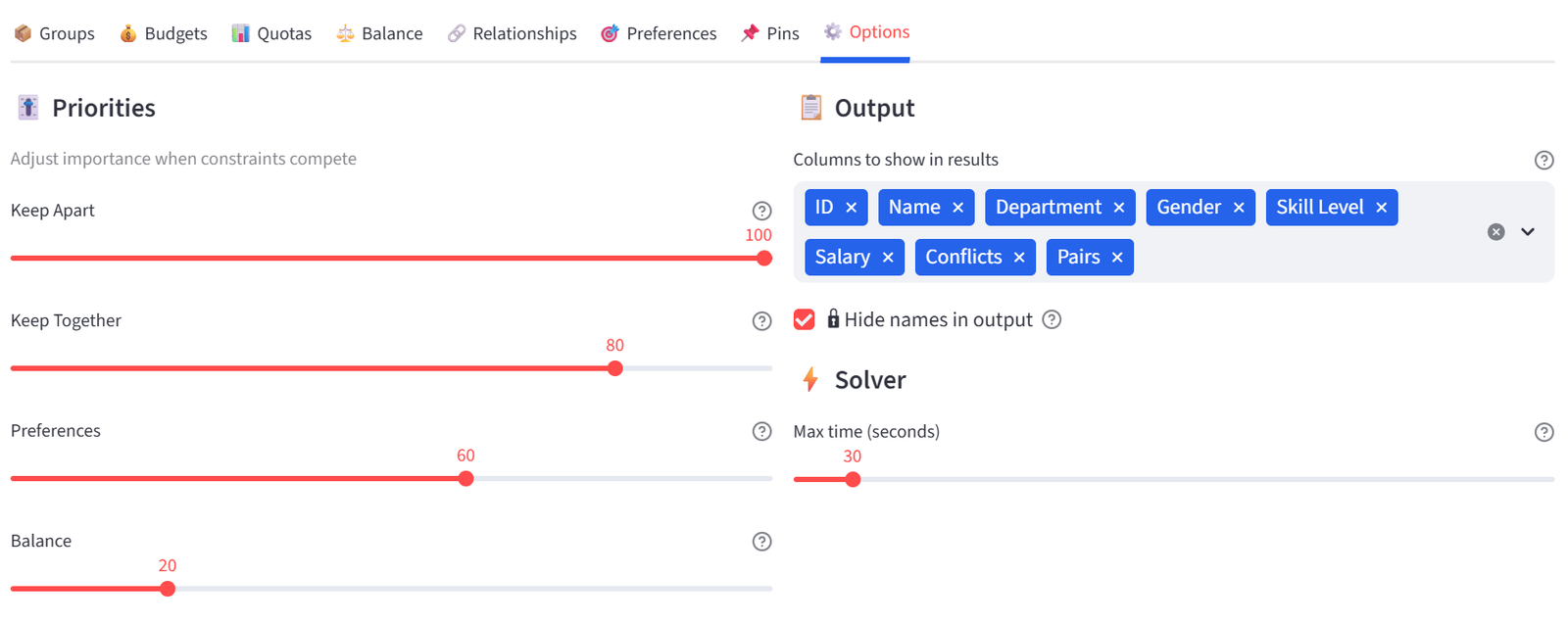Switch to the Budgets tab
The width and height of the screenshot is (1568, 623).
pos(163,33)
